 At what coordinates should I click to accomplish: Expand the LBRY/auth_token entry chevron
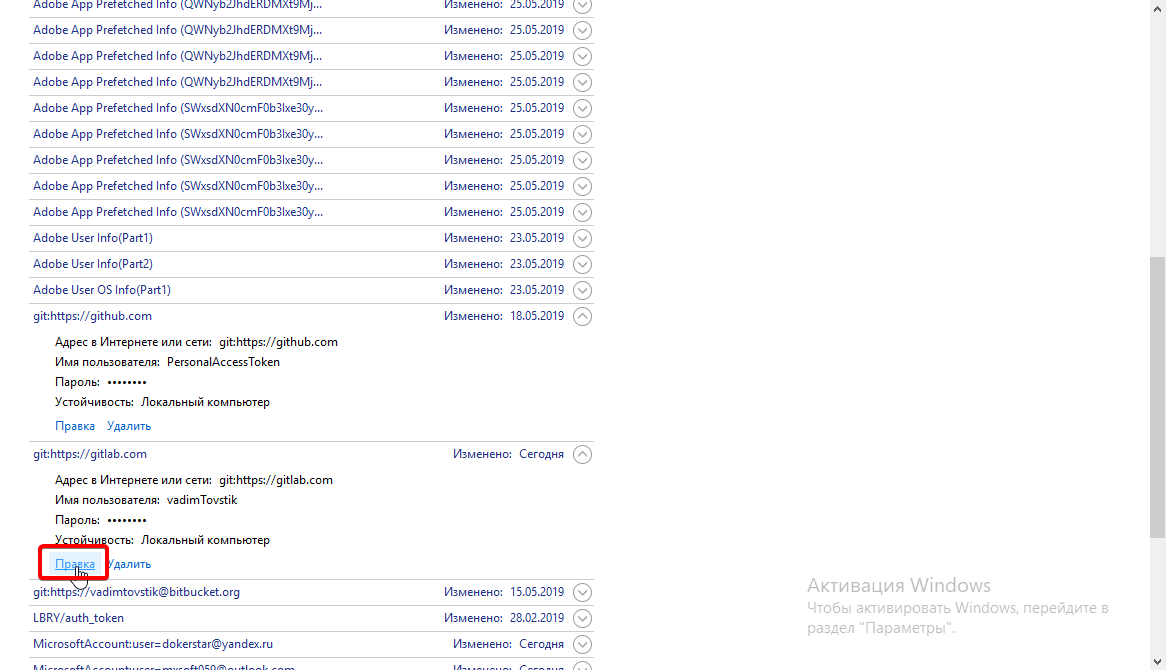pyautogui.click(x=582, y=618)
